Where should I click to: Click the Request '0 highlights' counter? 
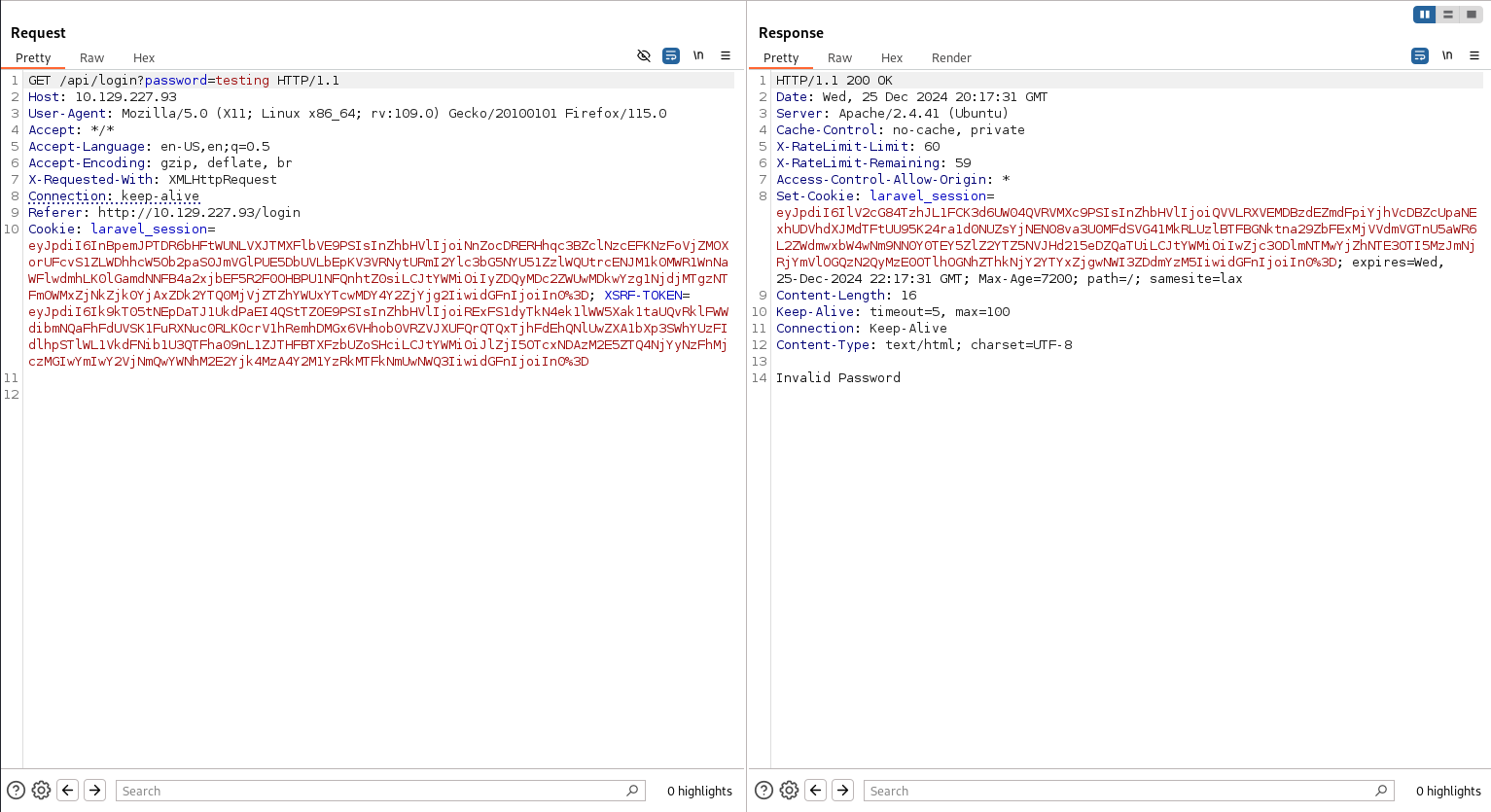click(x=699, y=791)
